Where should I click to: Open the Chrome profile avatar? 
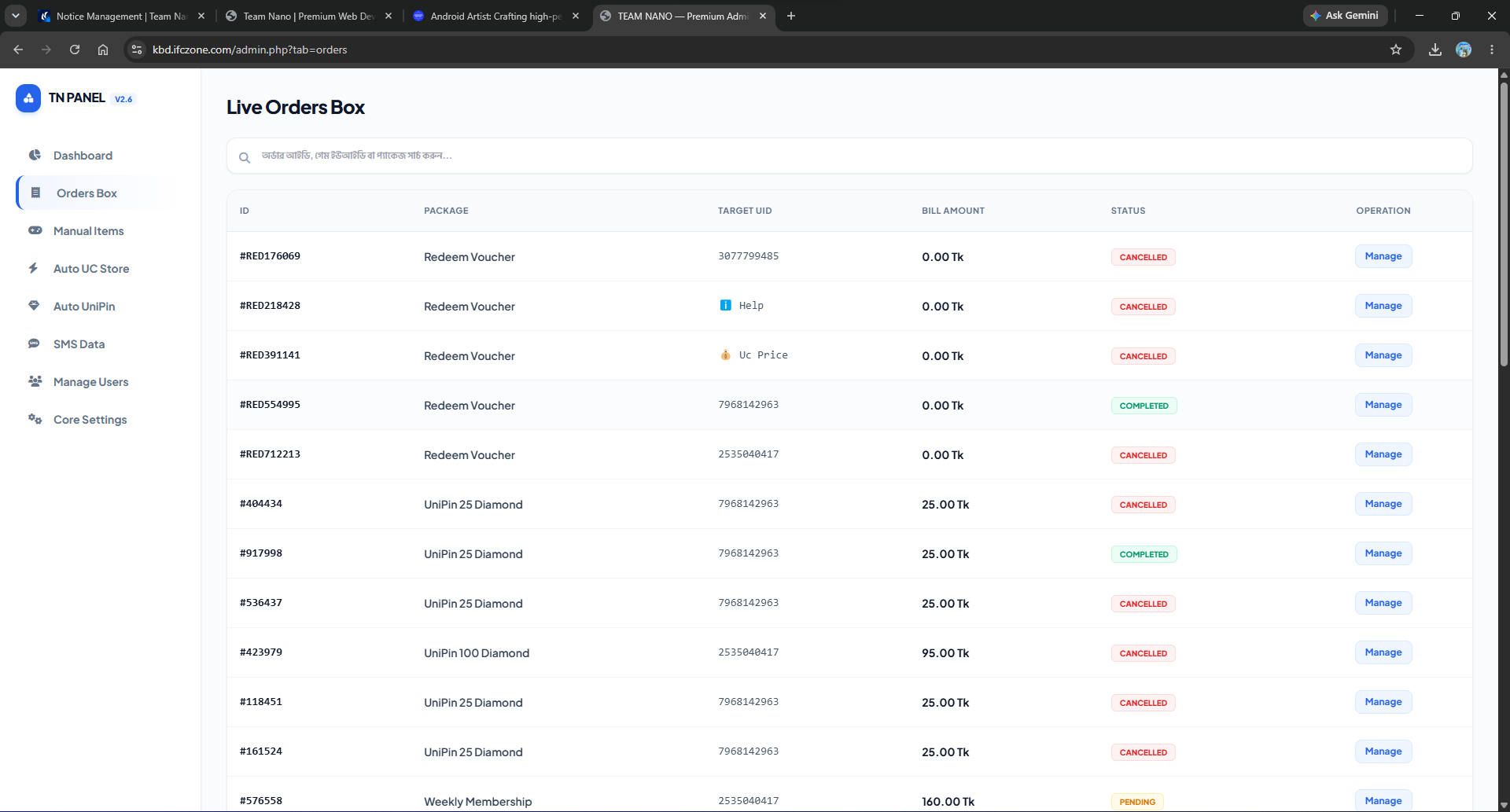click(1464, 50)
